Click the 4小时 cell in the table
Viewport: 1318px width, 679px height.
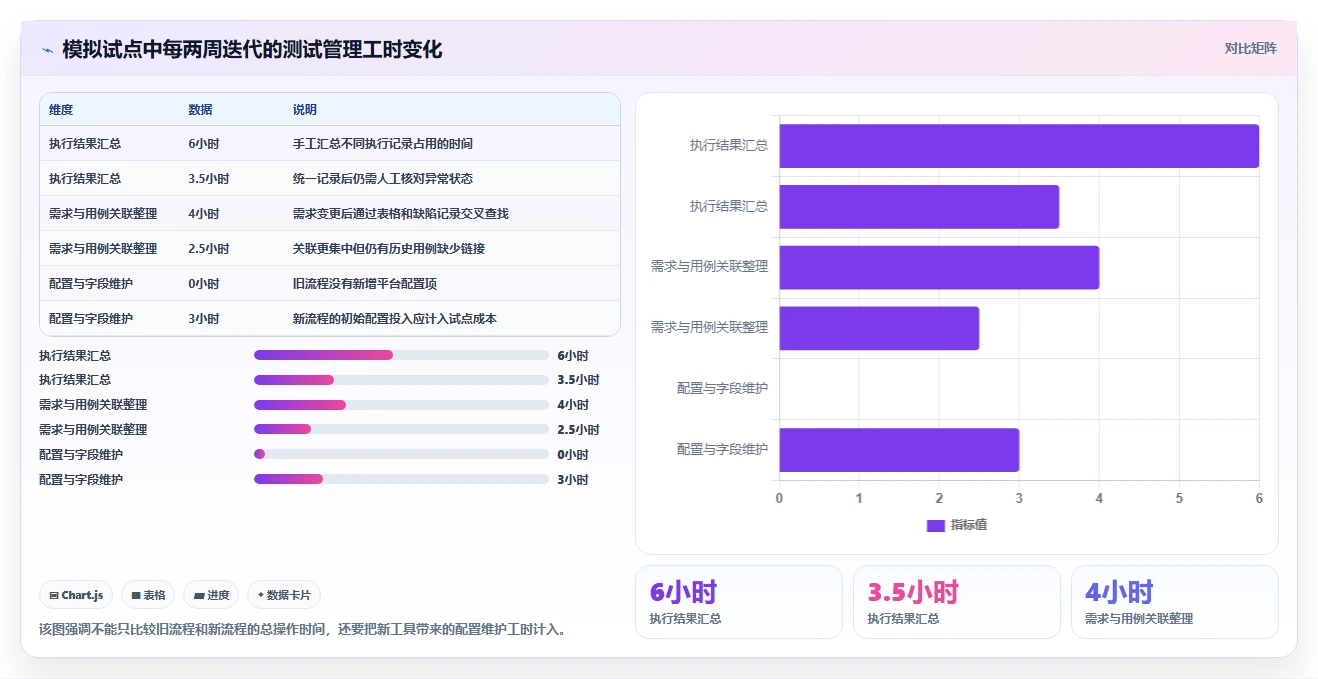coord(203,214)
